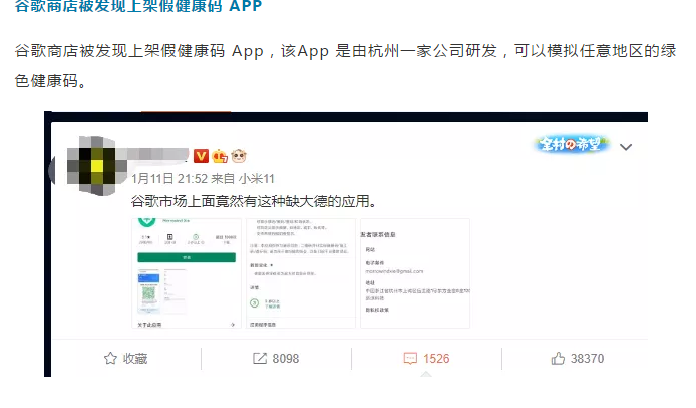
Task: Click the thumbs-up like icon
Action: (x=558, y=358)
